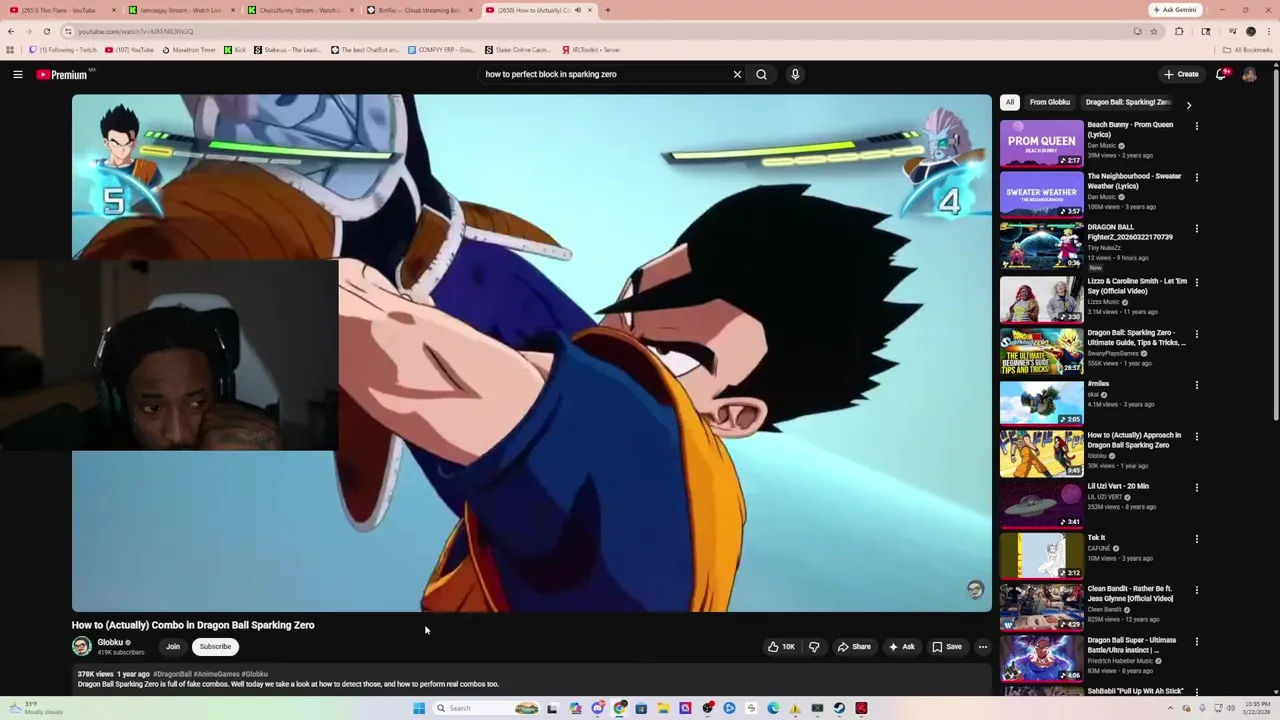Open options for Tek It video

(1196, 539)
